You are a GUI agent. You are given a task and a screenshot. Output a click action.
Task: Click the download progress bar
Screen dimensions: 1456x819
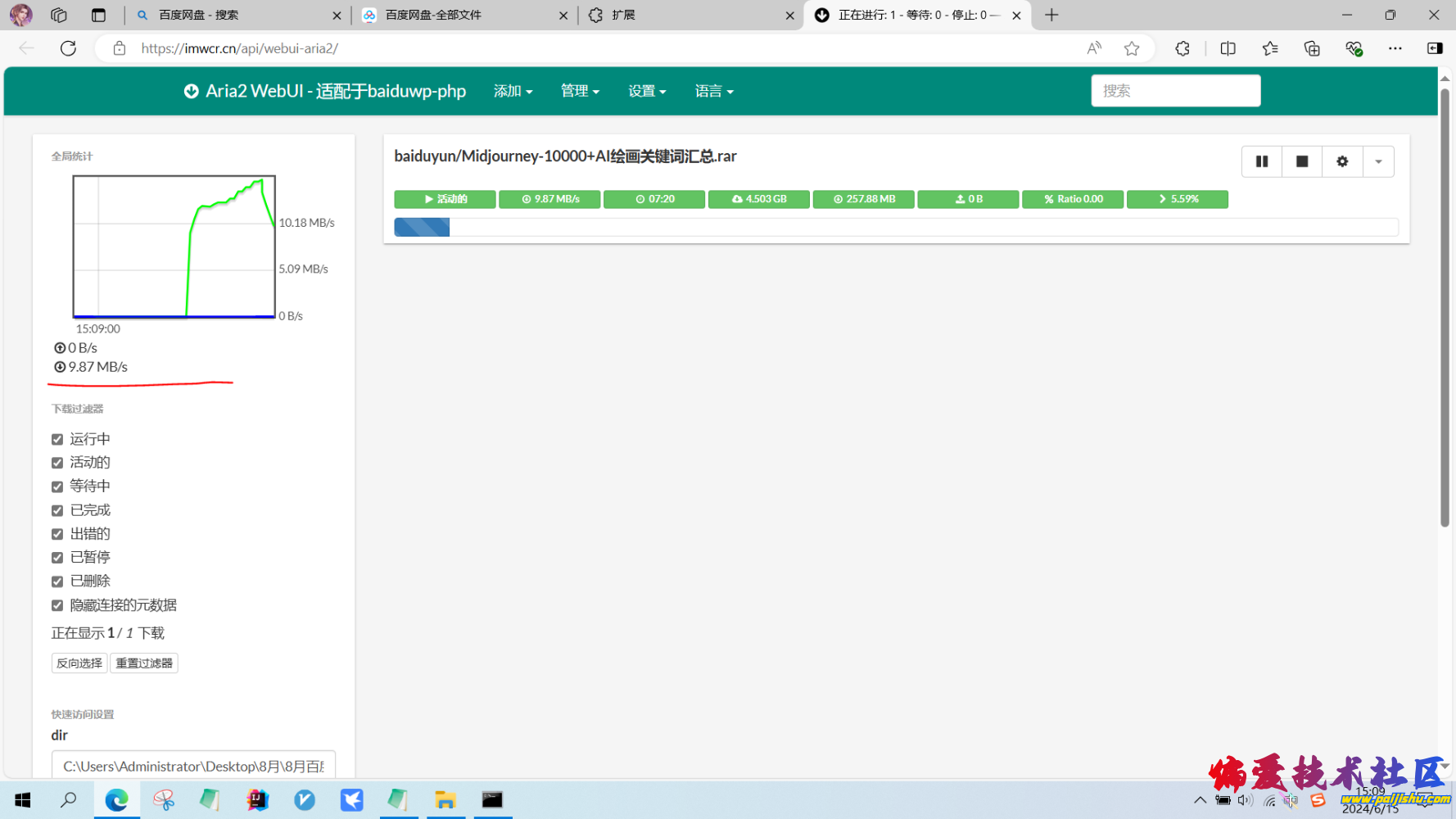895,227
